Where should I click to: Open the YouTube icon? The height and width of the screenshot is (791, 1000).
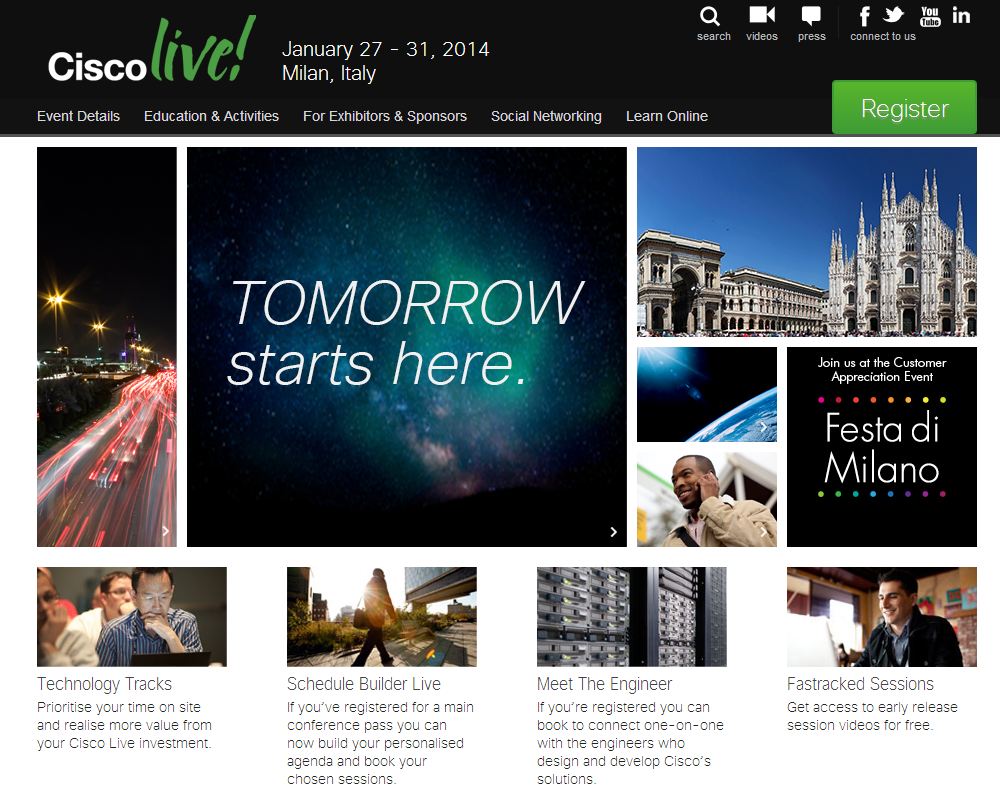click(x=930, y=16)
